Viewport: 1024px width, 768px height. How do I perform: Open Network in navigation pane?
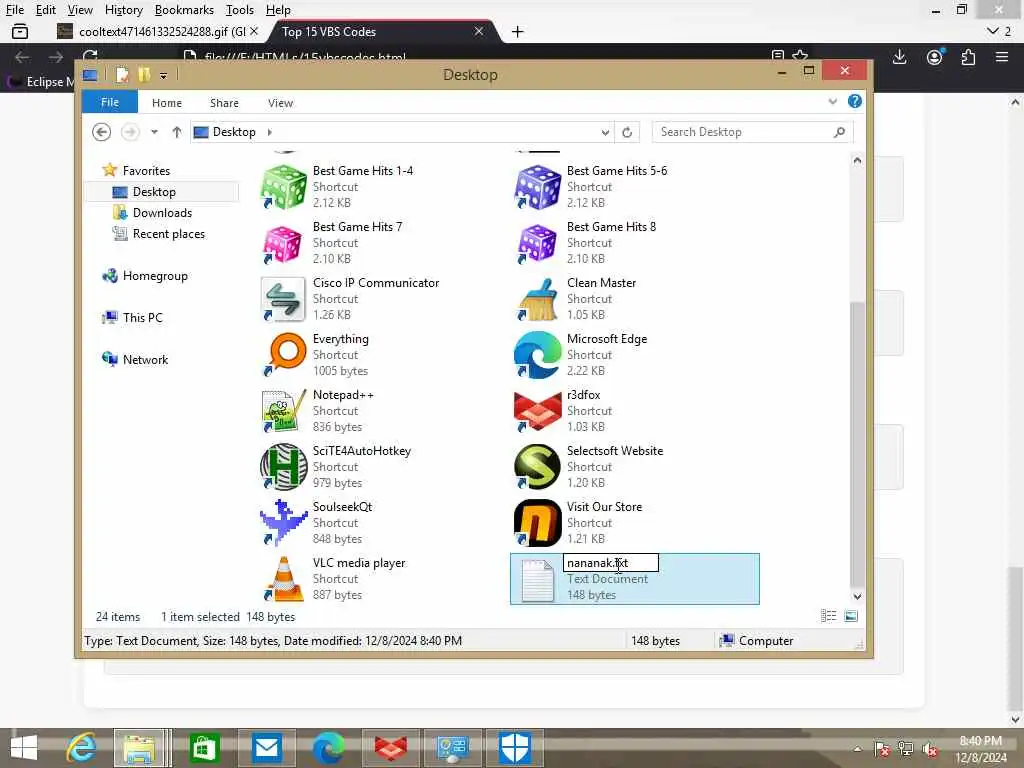pos(145,359)
